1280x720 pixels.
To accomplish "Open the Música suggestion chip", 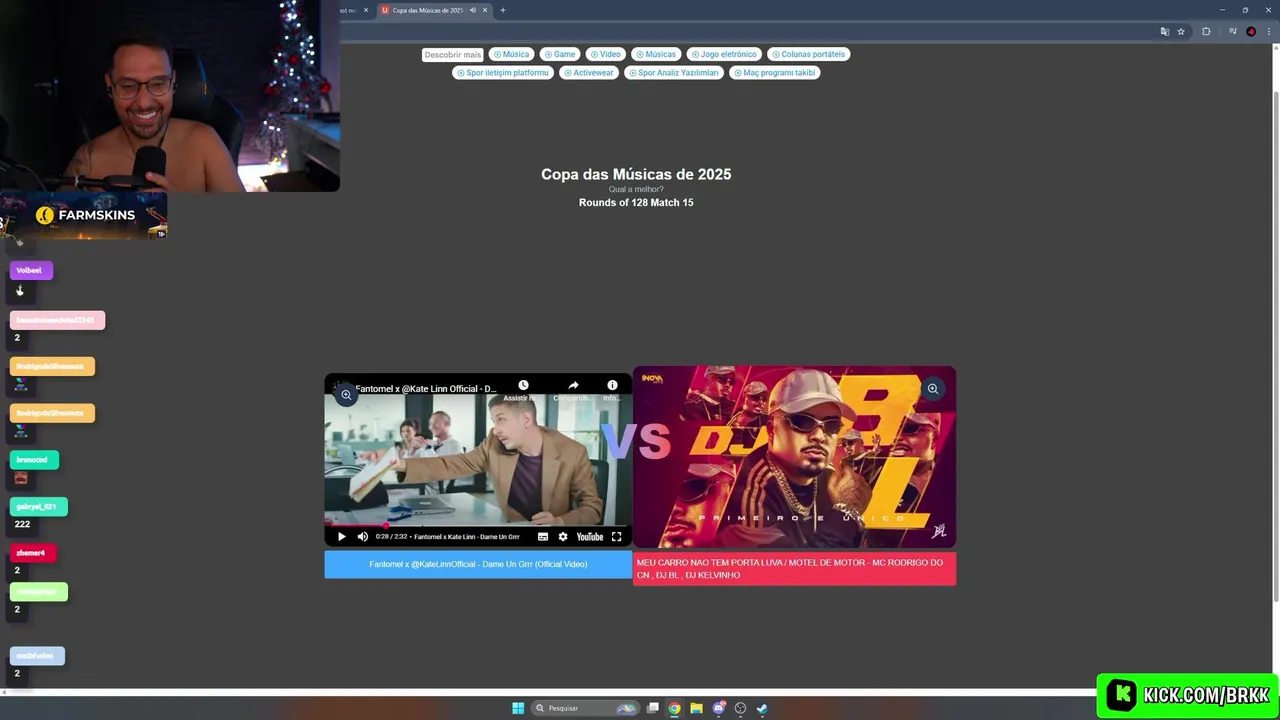I will click(x=510, y=54).
